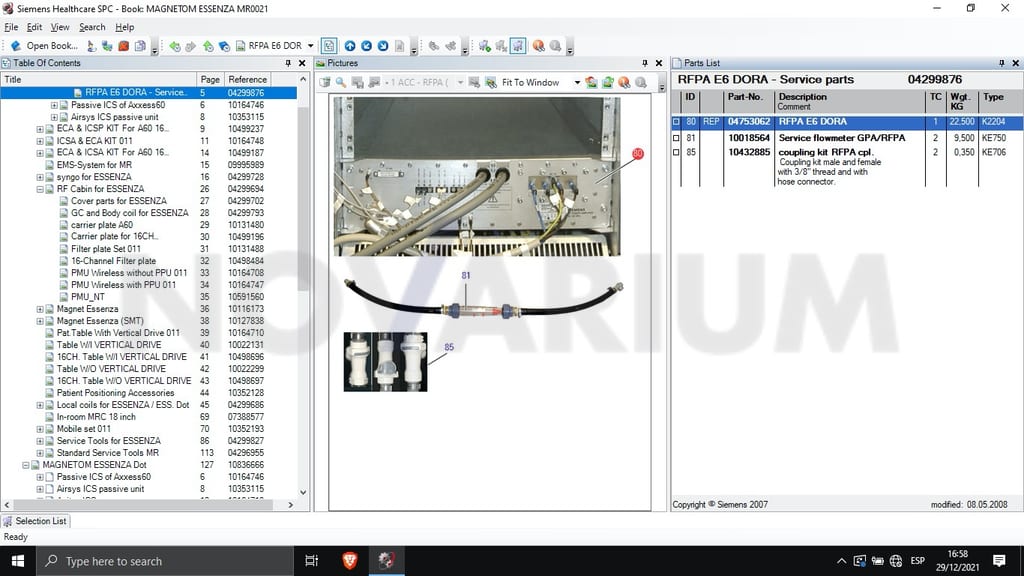Click the Type here to search box
The height and width of the screenshot is (576, 1024).
click(165, 561)
